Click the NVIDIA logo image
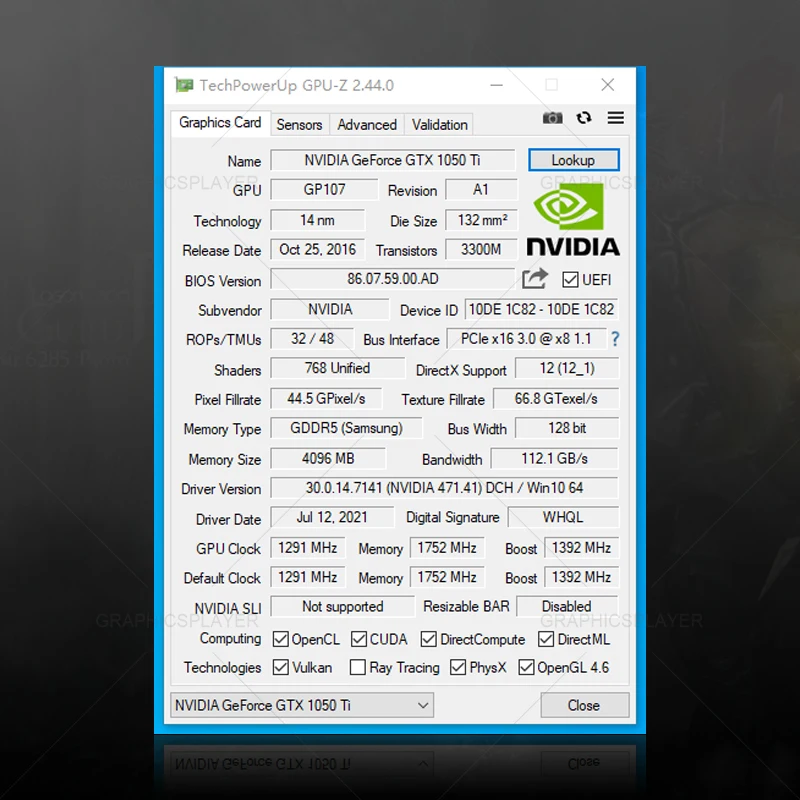The width and height of the screenshot is (800, 800). (573, 220)
